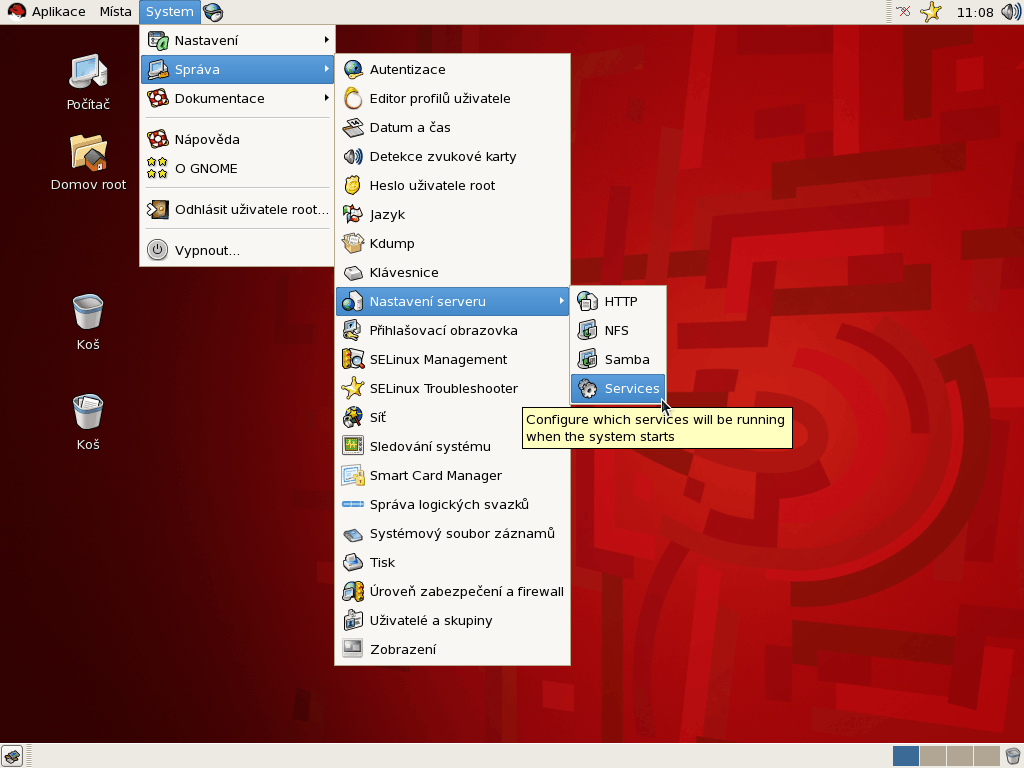
Task: Open Jazyk language settings
Action: point(453,214)
